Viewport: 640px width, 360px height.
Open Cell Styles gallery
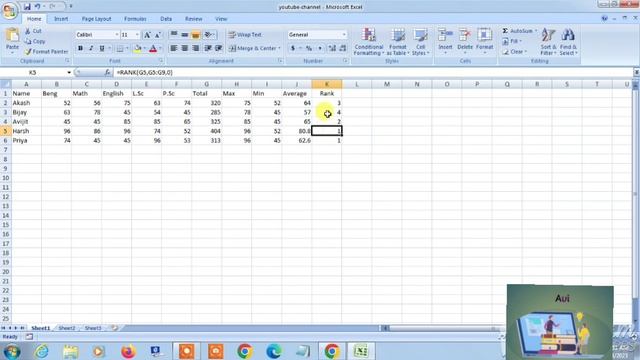click(x=420, y=42)
